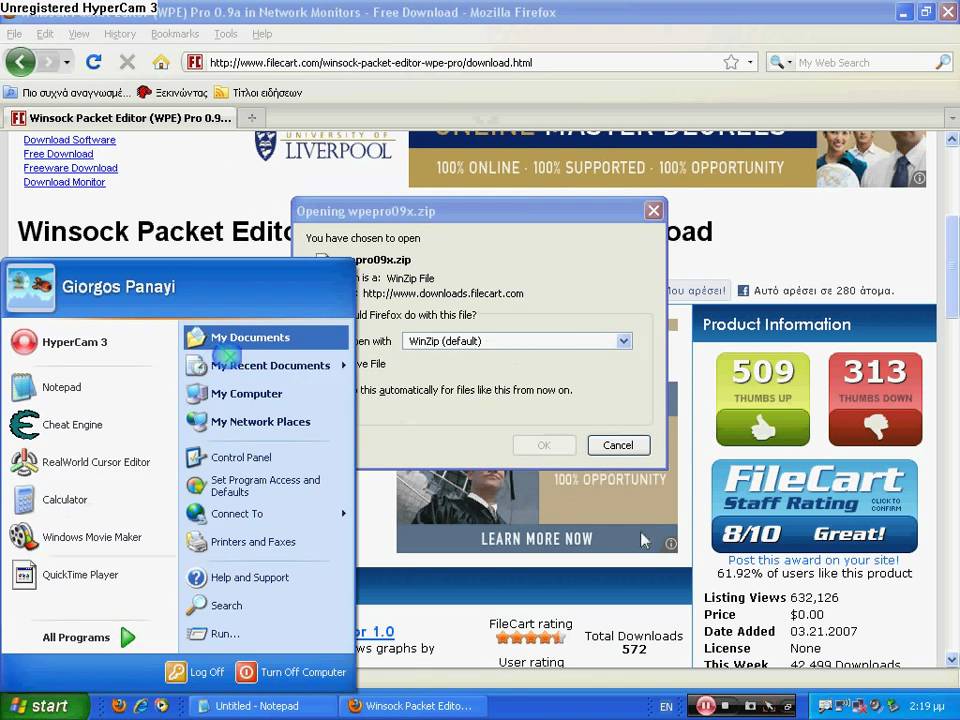Click the Turn Off Computer power icon
The width and height of the screenshot is (960, 720).
[246, 672]
